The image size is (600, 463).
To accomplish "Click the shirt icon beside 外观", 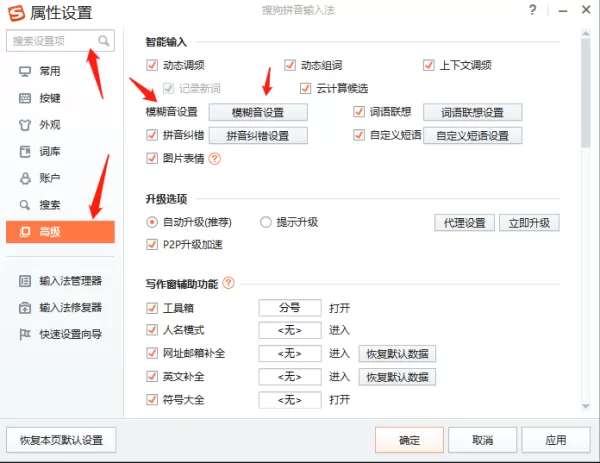I will 25,125.
